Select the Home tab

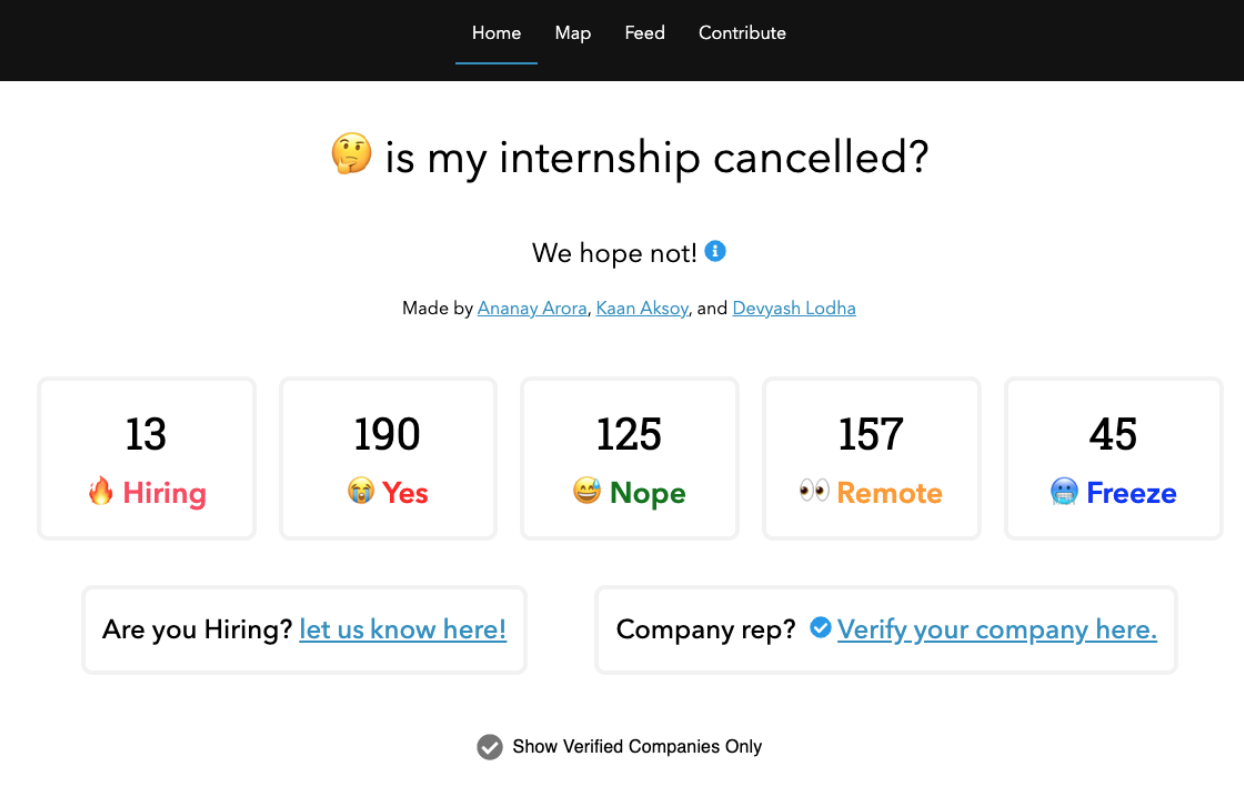click(496, 32)
